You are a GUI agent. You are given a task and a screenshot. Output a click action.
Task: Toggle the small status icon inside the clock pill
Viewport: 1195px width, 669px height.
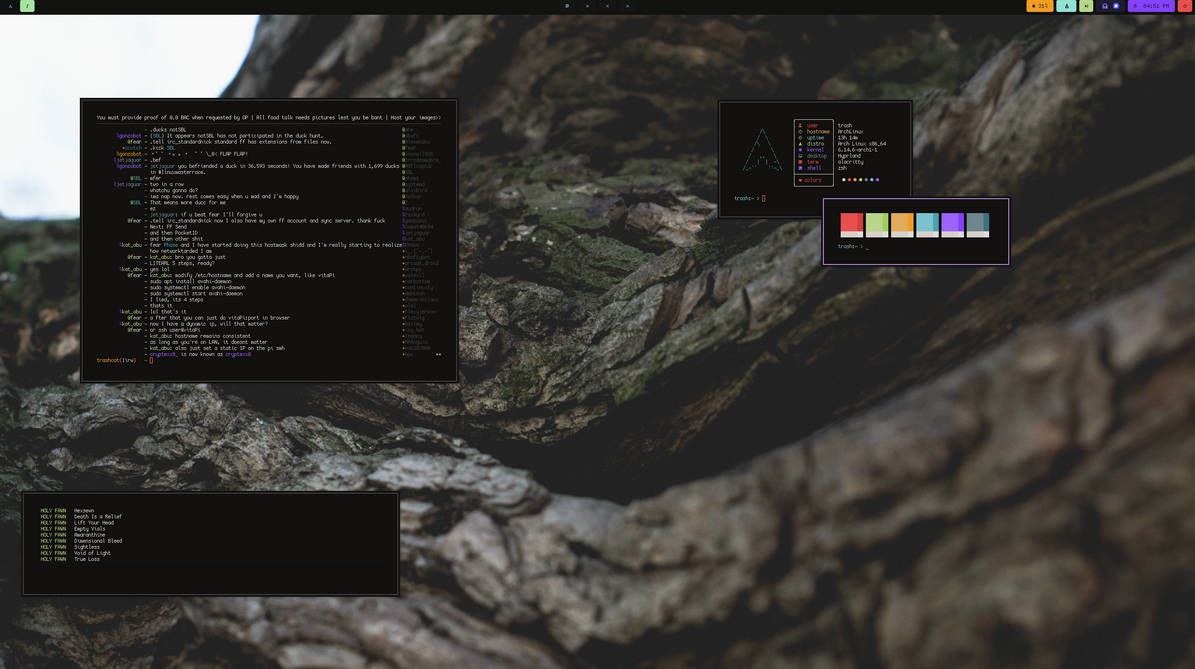pos(1136,6)
